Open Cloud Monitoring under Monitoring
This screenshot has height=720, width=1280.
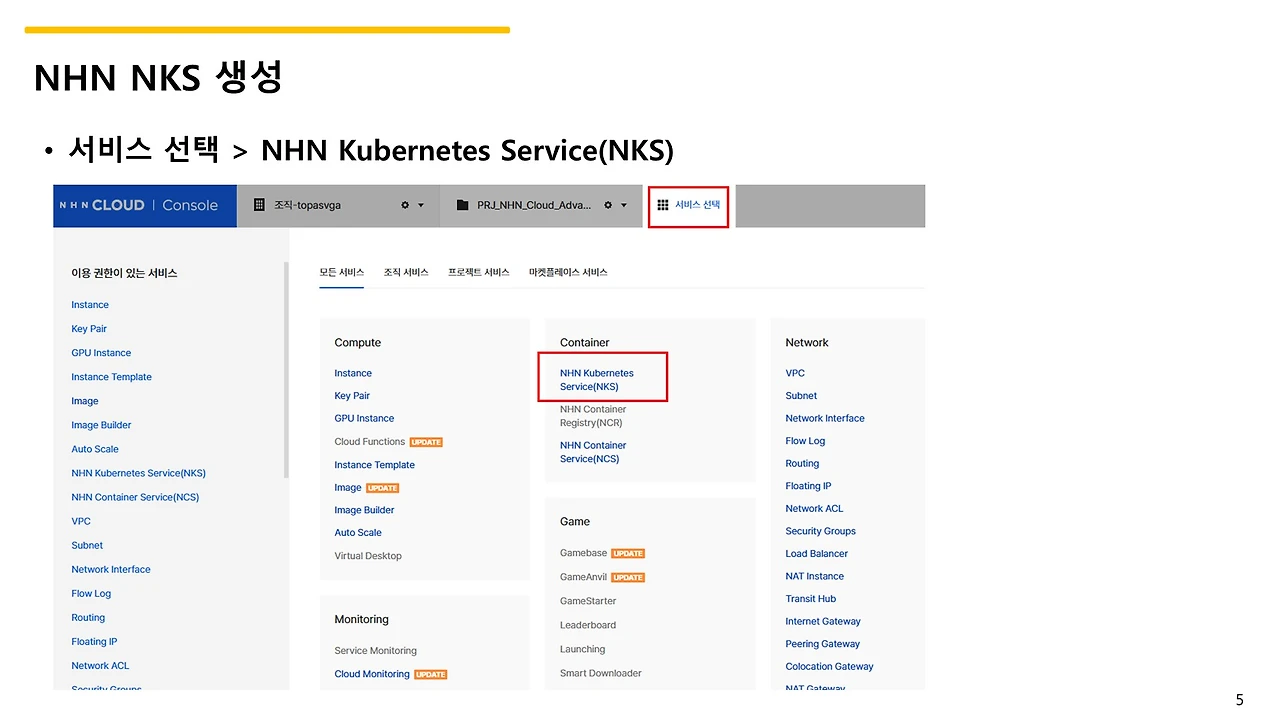372,674
